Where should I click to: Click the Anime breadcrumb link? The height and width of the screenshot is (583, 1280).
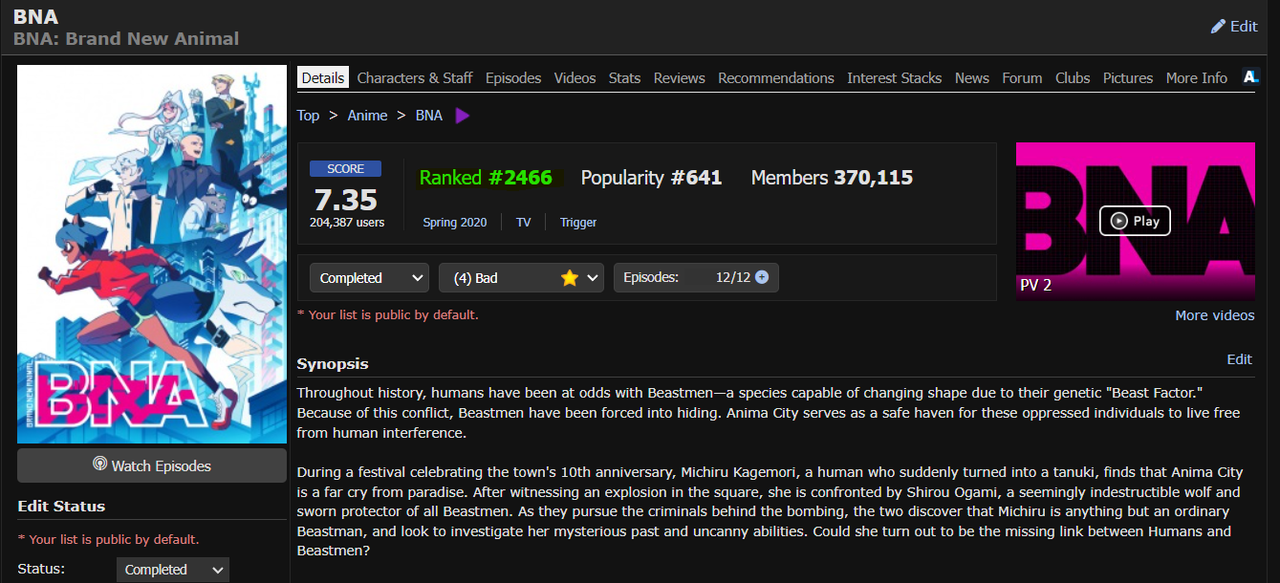(367, 115)
